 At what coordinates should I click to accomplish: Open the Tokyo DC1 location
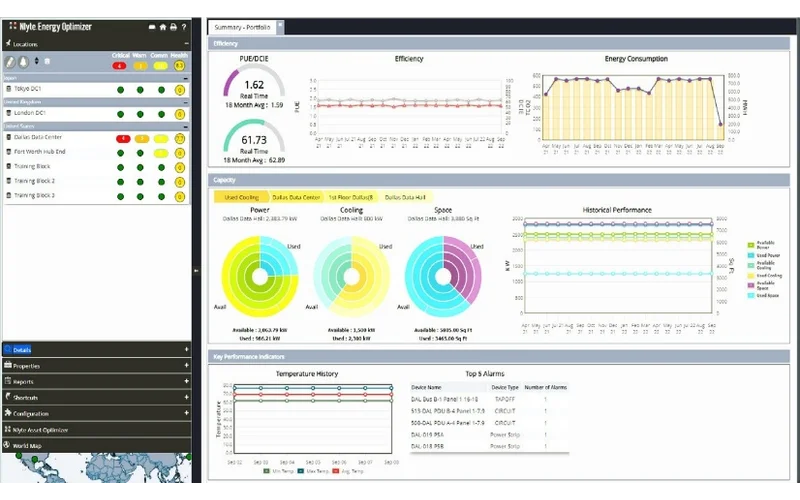(28, 89)
